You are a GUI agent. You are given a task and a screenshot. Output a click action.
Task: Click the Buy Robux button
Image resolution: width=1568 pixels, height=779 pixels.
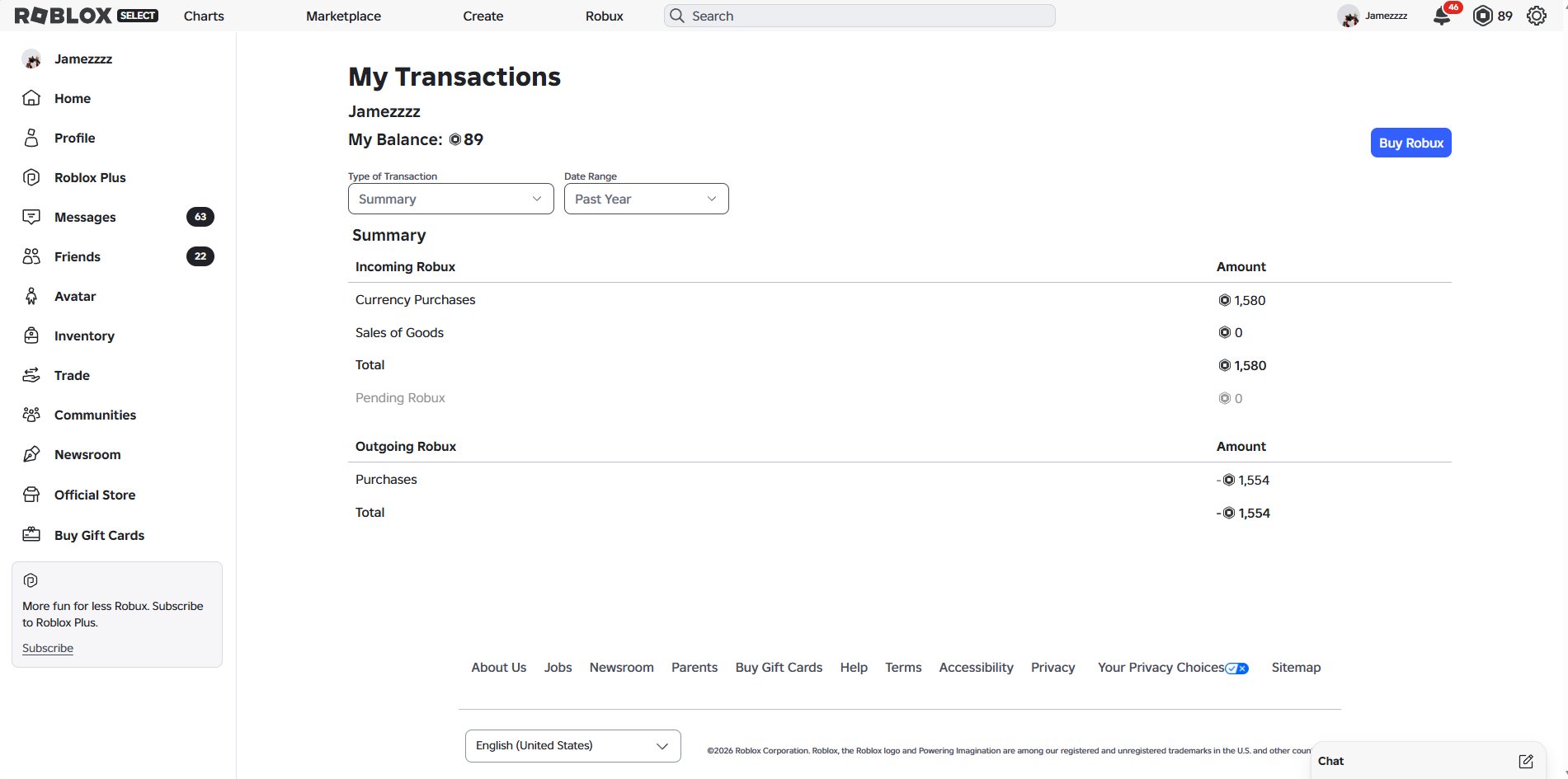coord(1411,143)
